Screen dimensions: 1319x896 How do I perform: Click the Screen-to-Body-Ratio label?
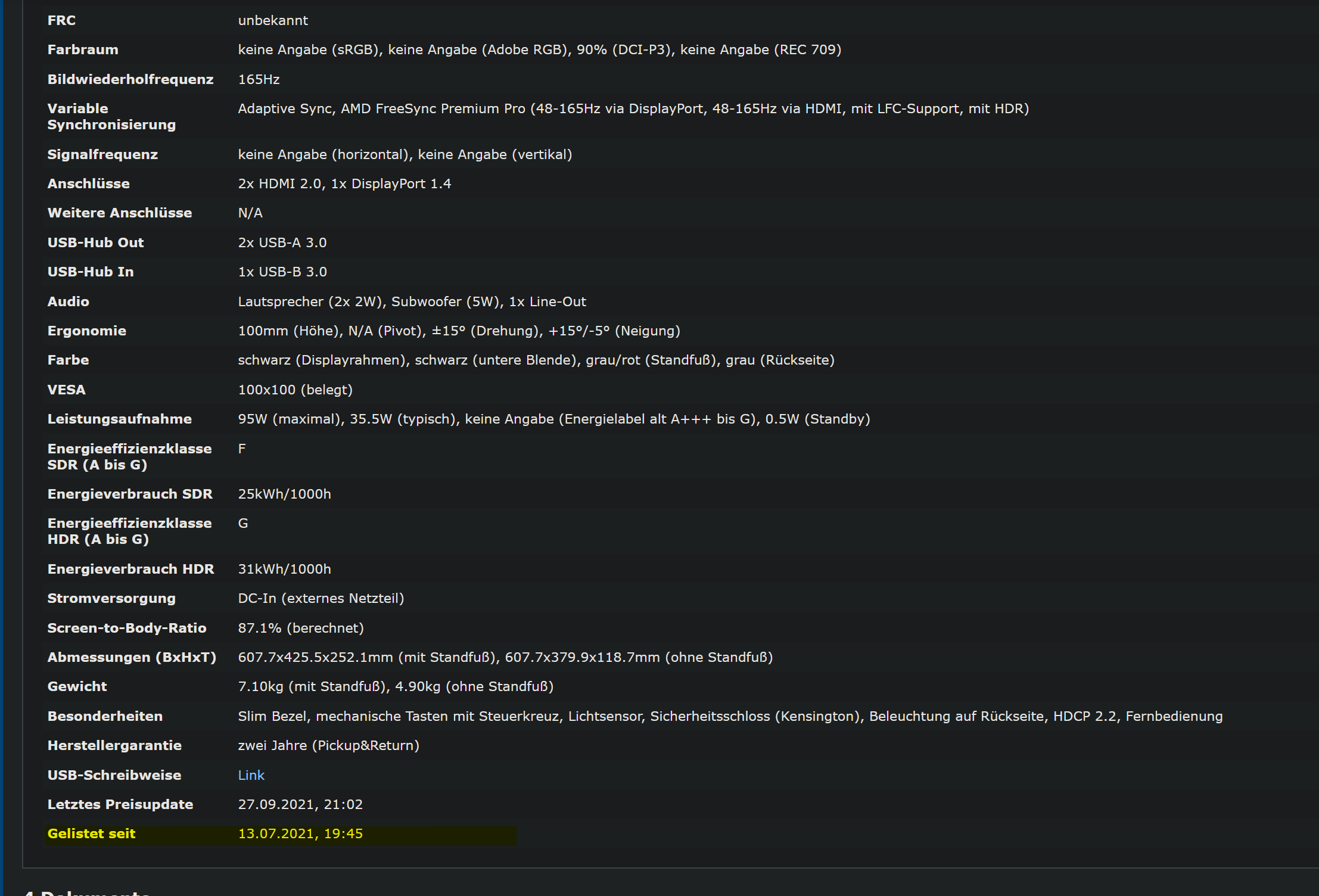[127, 628]
